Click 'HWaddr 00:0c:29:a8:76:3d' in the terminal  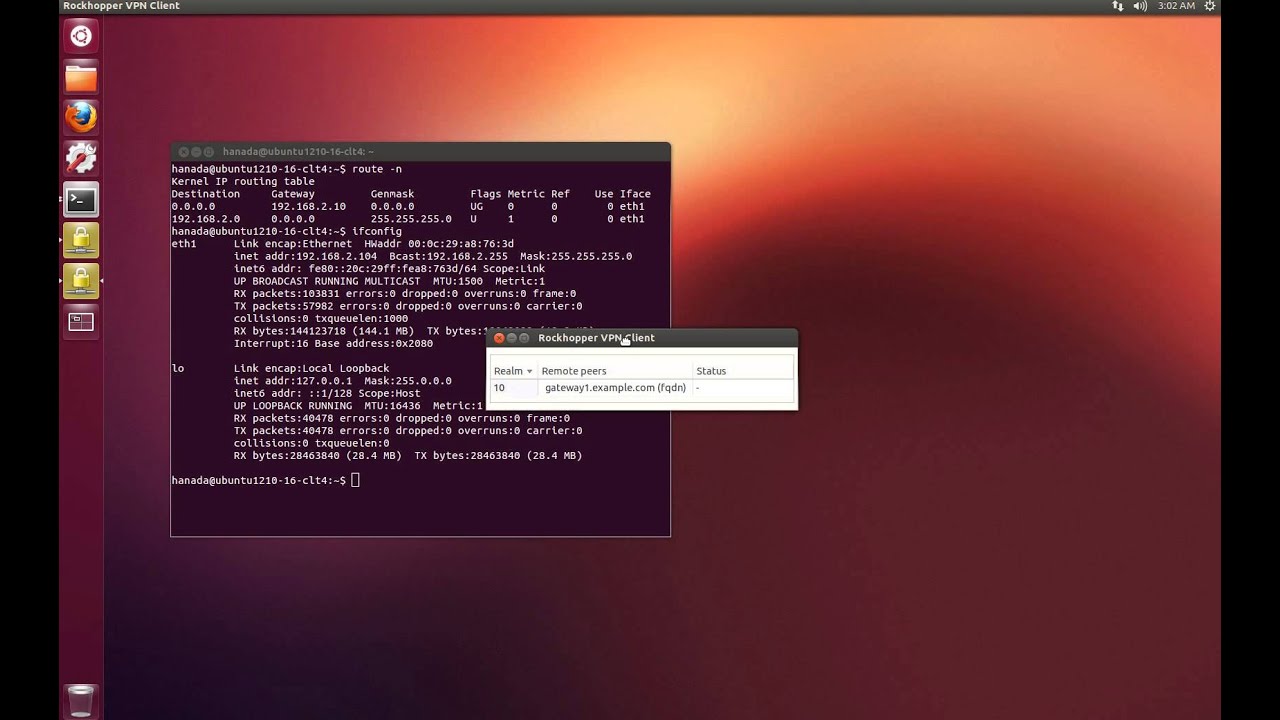439,244
